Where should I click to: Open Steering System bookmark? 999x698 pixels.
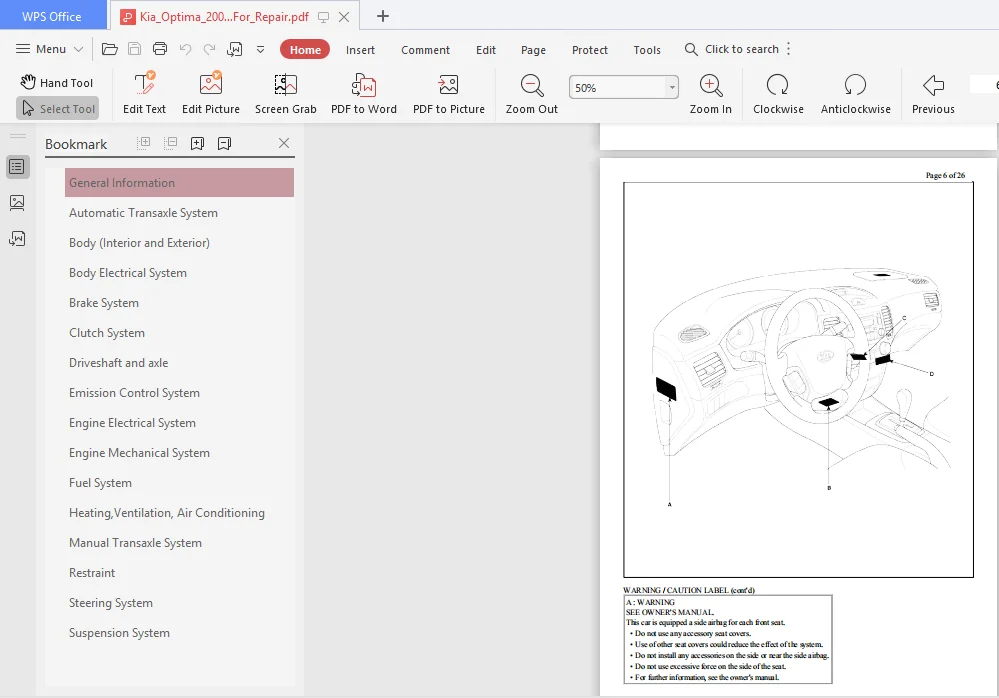111,602
